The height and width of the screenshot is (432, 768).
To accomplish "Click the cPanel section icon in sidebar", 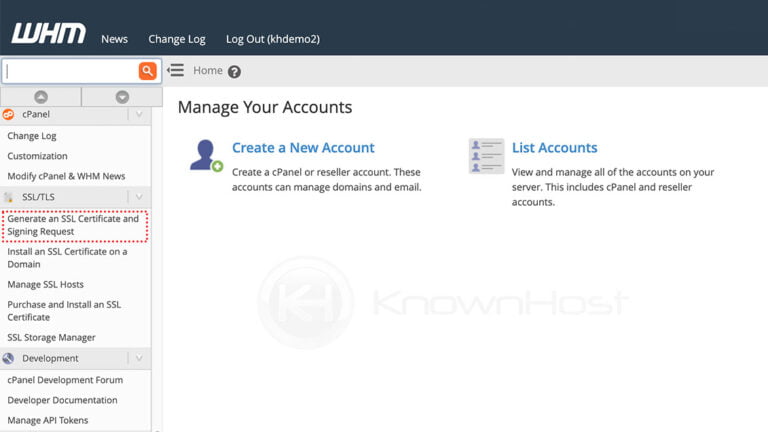I will coord(9,115).
